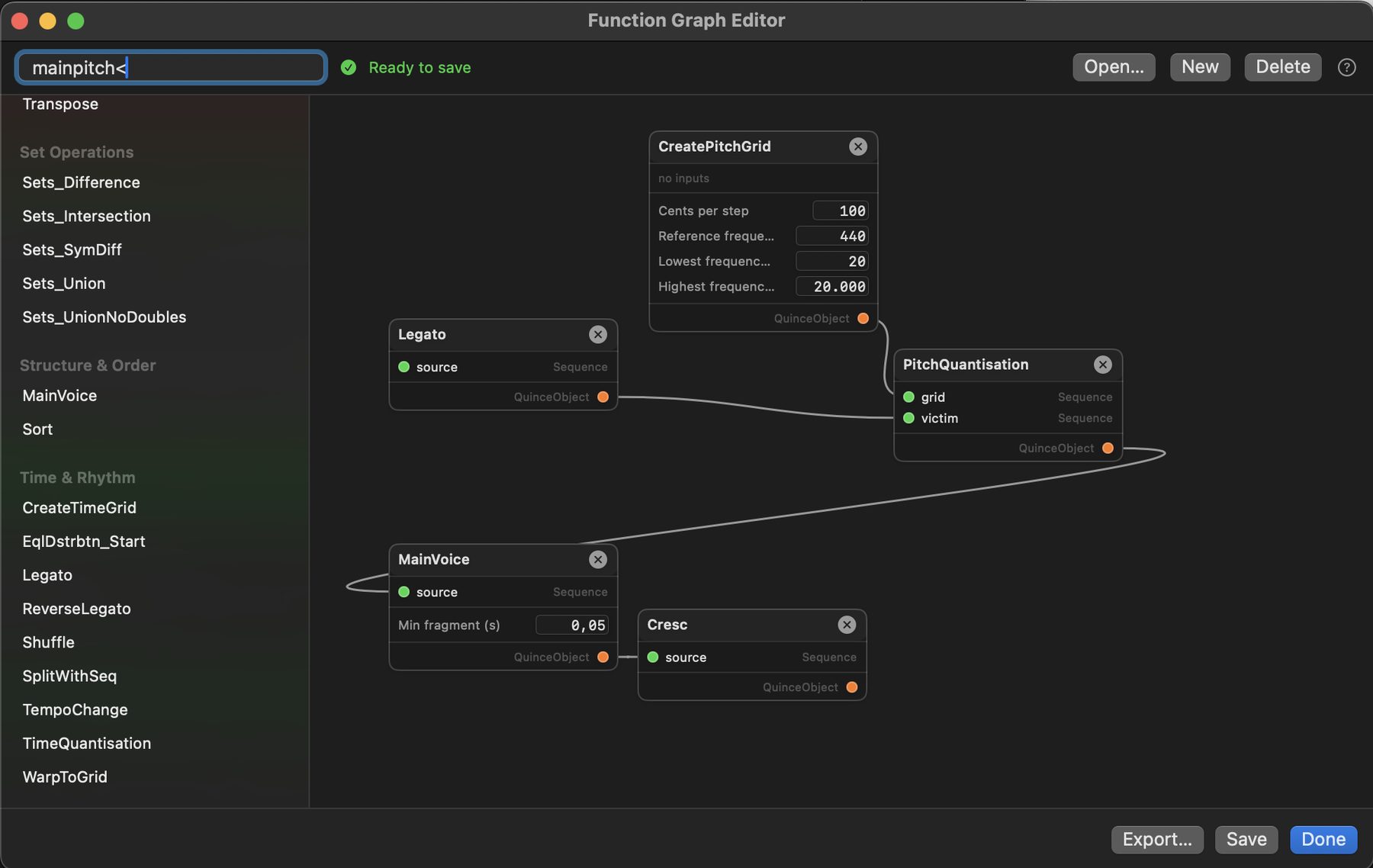Remove the CreatePitchGrid node with its X
The image size is (1373, 868).
click(858, 146)
